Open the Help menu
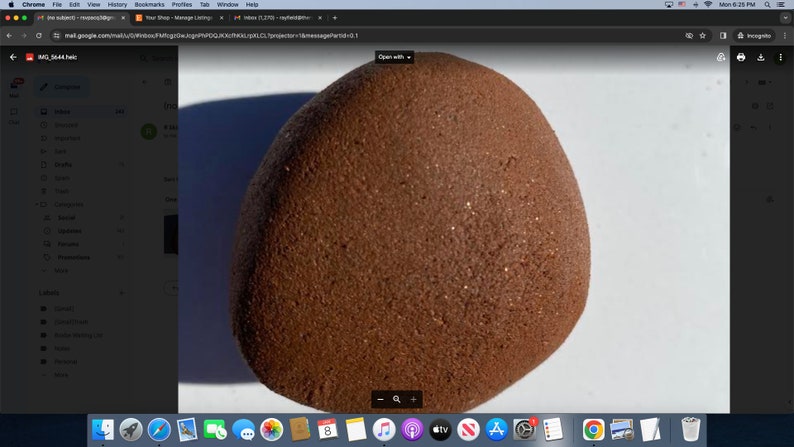 click(252, 5)
